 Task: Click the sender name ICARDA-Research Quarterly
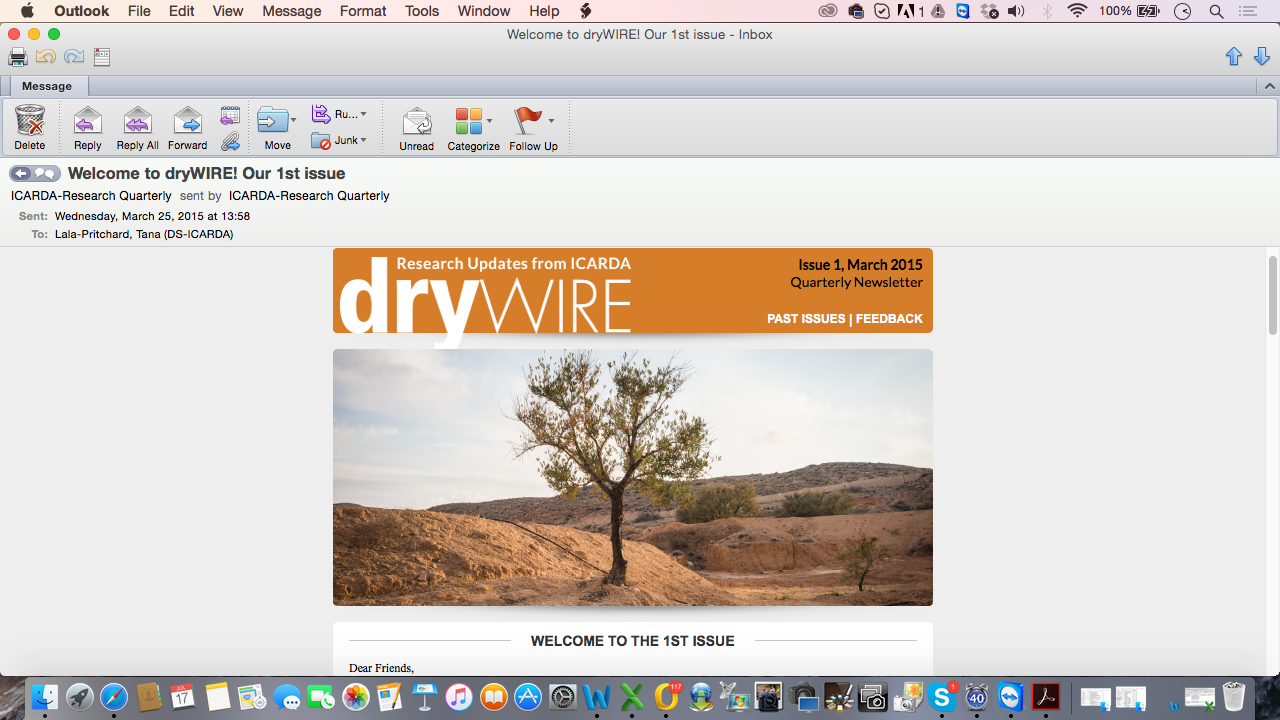point(91,196)
